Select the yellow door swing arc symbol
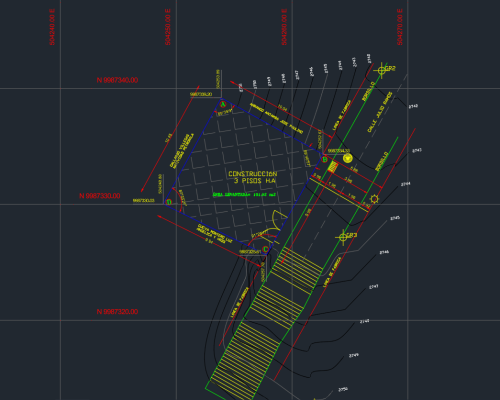Image resolution: width=500 pixels, height=400 pixels. tap(279, 221)
